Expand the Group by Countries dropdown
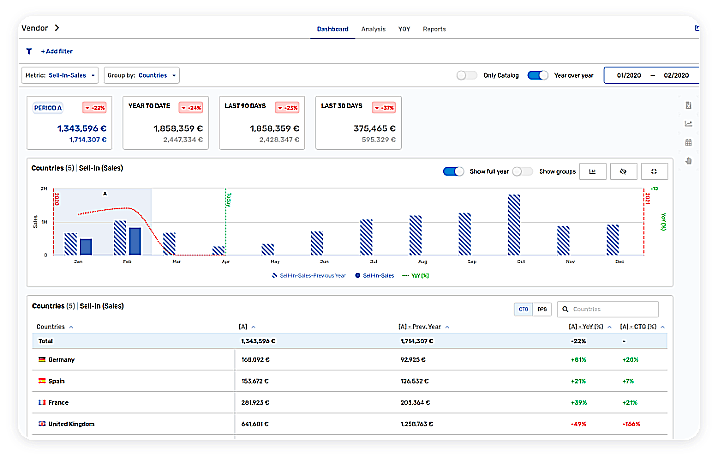Screen dimensions: 718x460 click(142, 75)
